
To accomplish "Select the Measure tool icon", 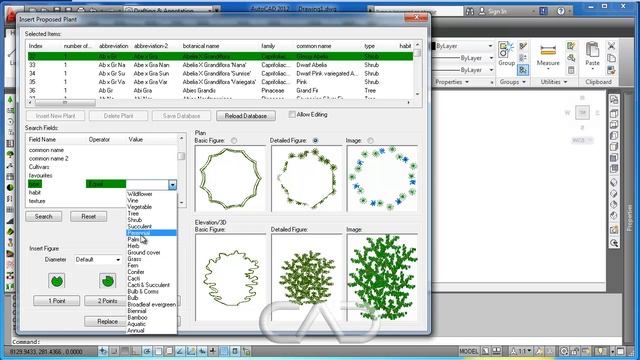I will (547, 51).
